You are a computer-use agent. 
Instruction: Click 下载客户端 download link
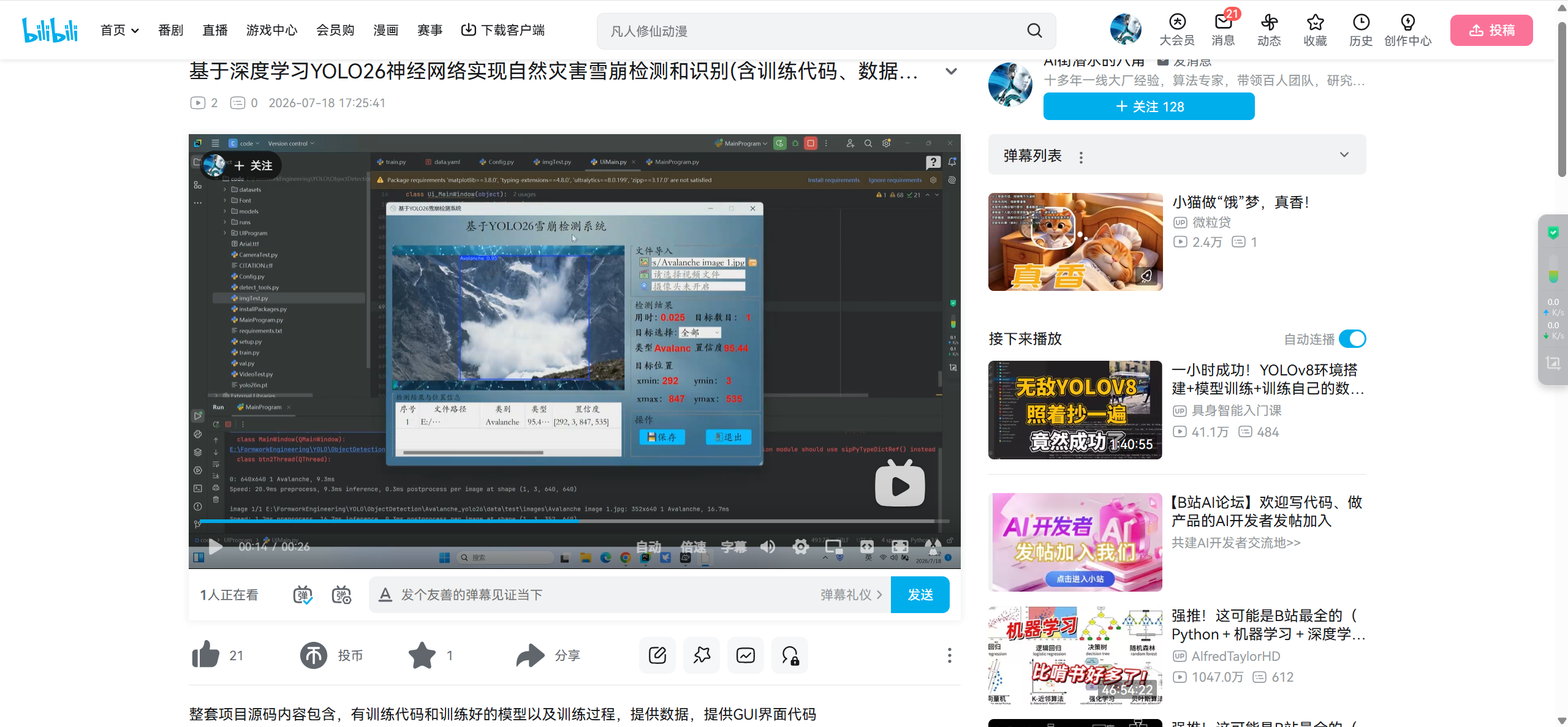503,30
